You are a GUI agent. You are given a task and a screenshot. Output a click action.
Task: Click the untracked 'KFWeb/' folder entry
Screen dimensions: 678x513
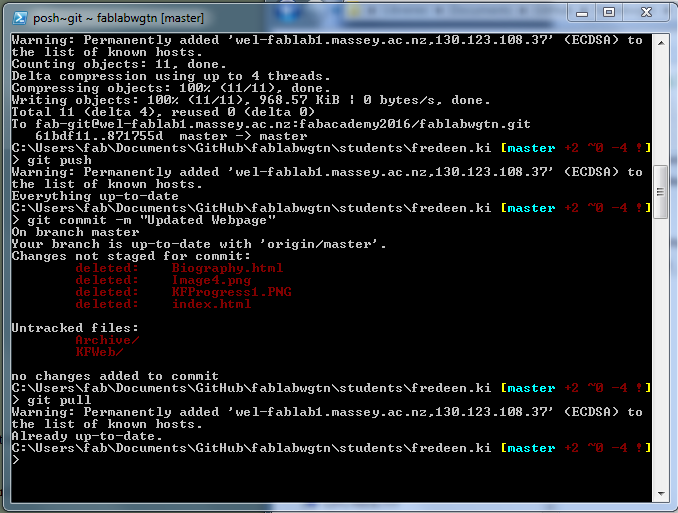(99, 352)
